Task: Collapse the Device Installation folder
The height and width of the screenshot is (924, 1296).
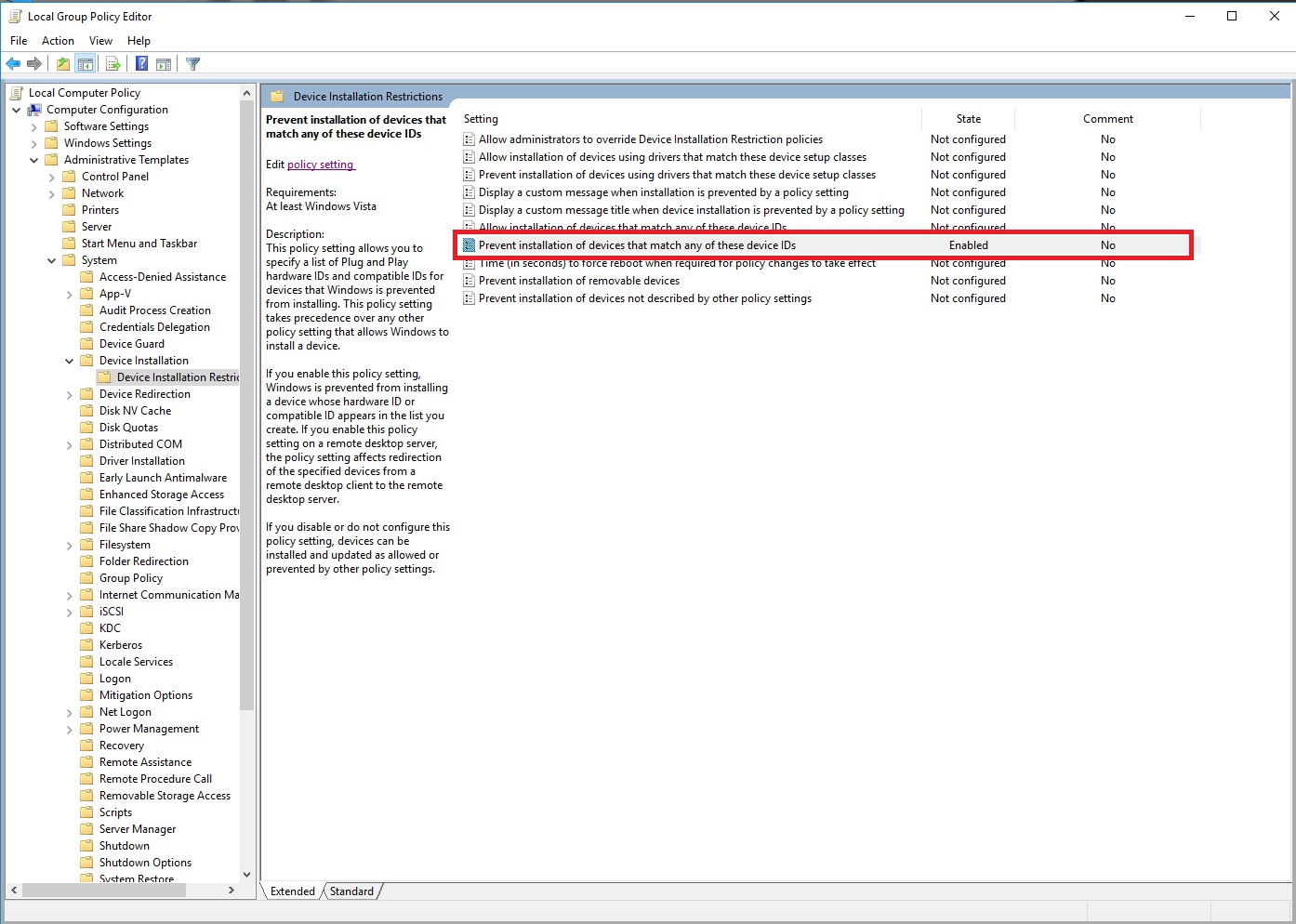Action: [70, 361]
